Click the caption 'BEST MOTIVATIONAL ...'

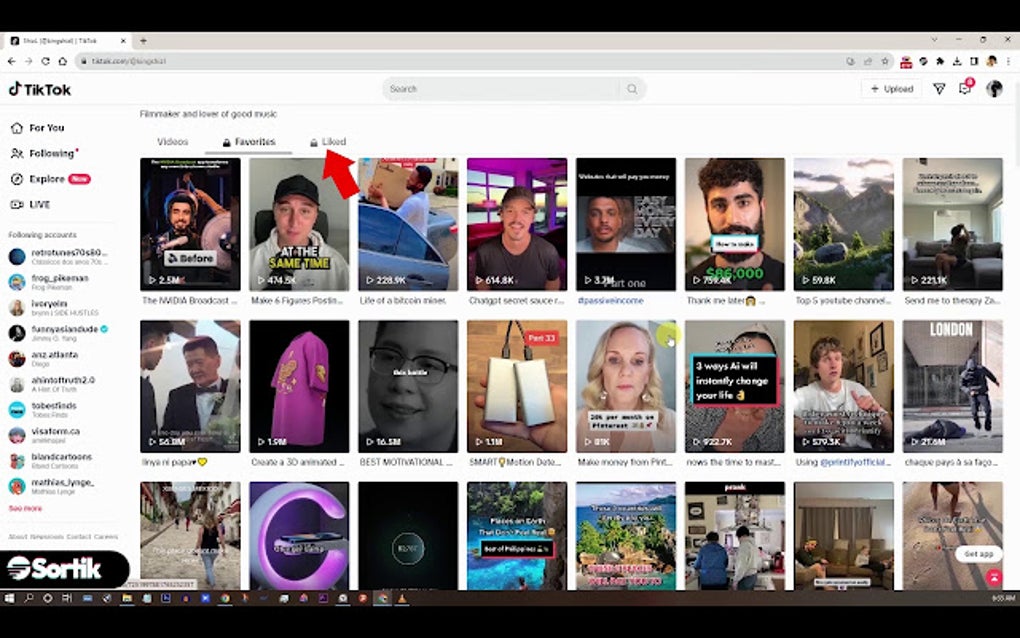(x=406, y=462)
